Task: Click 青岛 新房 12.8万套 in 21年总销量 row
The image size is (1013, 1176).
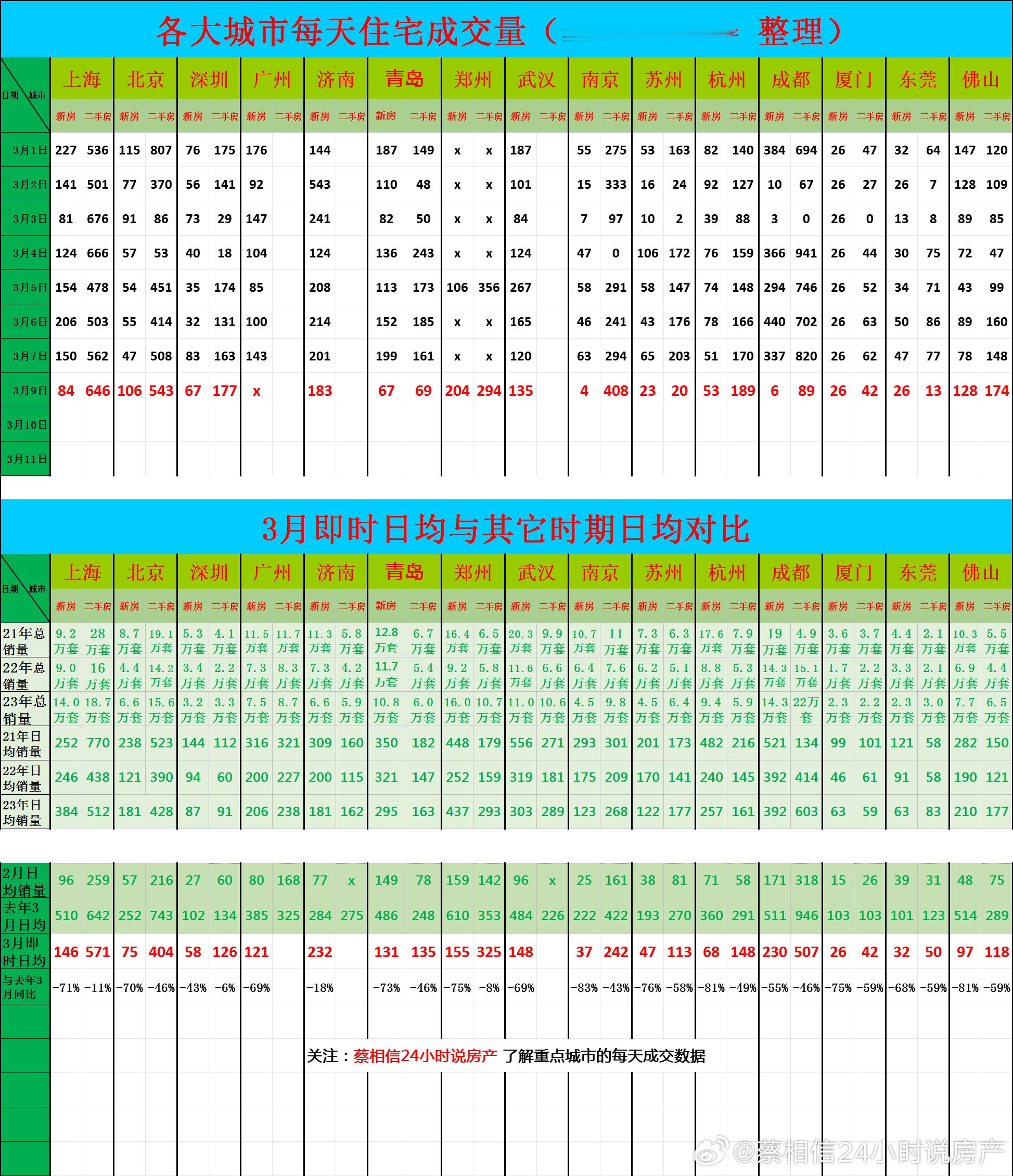Action: pos(386,640)
